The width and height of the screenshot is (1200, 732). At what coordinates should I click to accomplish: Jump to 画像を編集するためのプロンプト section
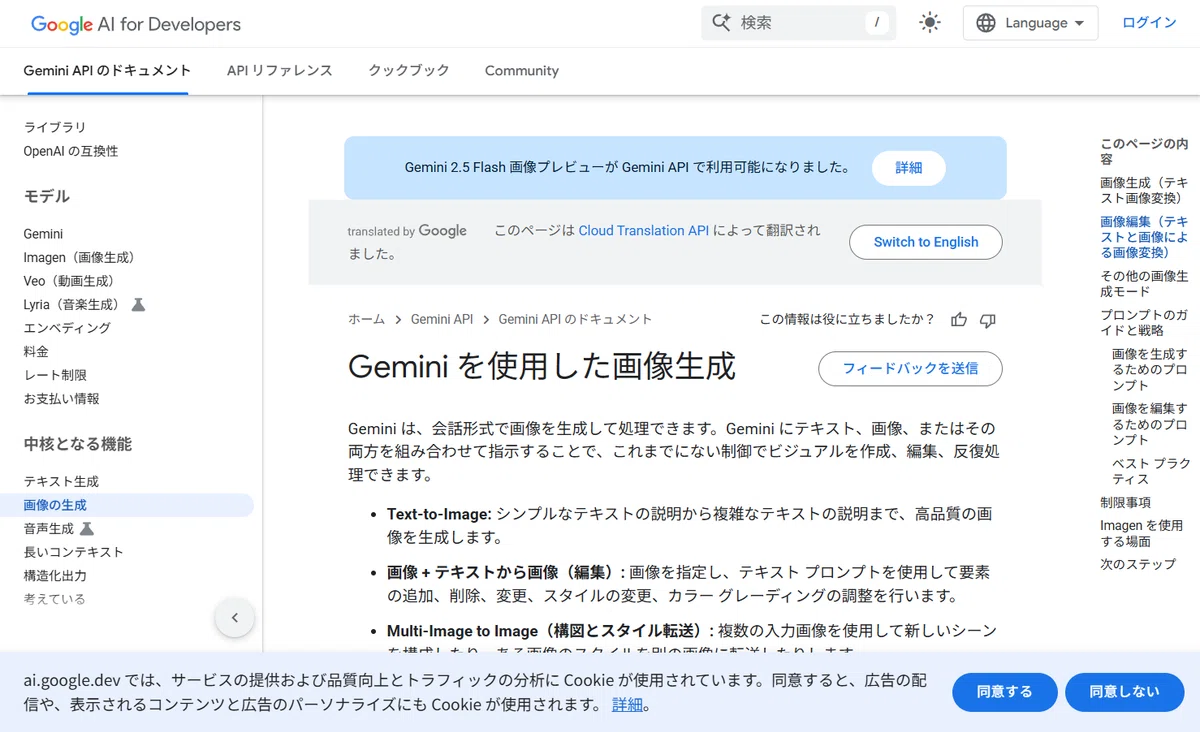(1150, 424)
